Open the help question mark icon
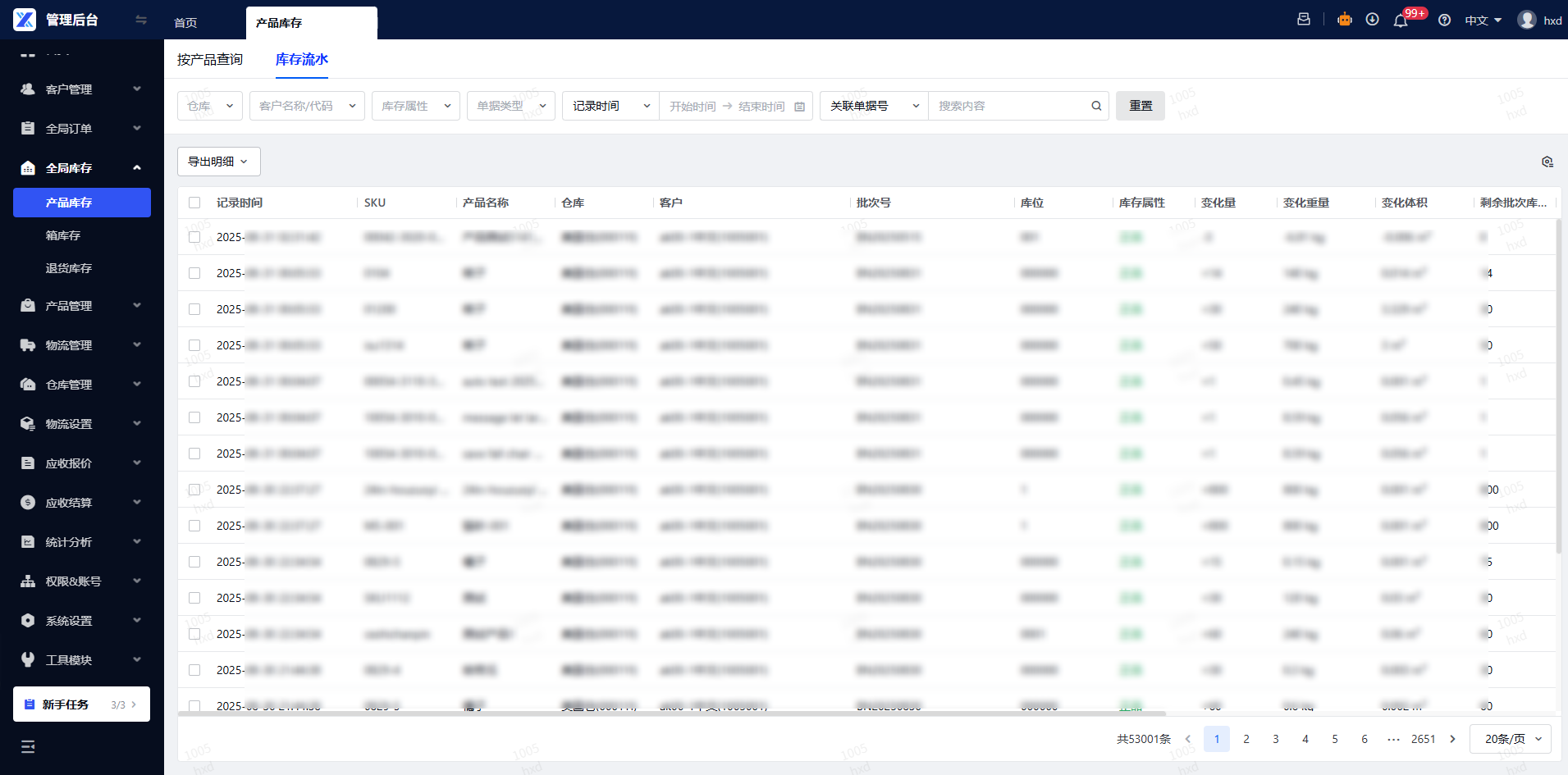This screenshot has width=1568, height=775. pos(1445,21)
